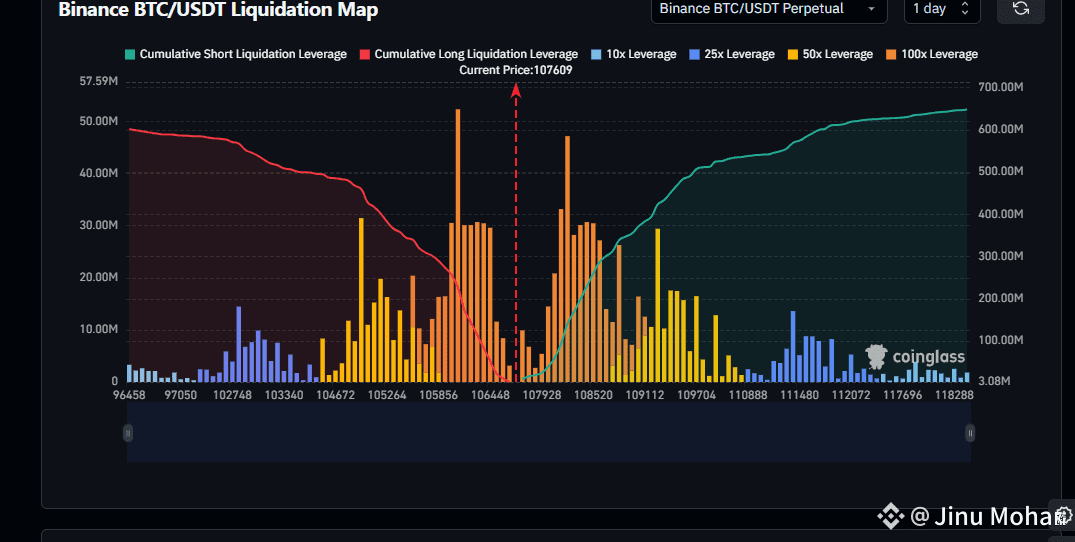Click the 700.00M right axis label
Screen dimensions: 1075x542
(1001, 87)
